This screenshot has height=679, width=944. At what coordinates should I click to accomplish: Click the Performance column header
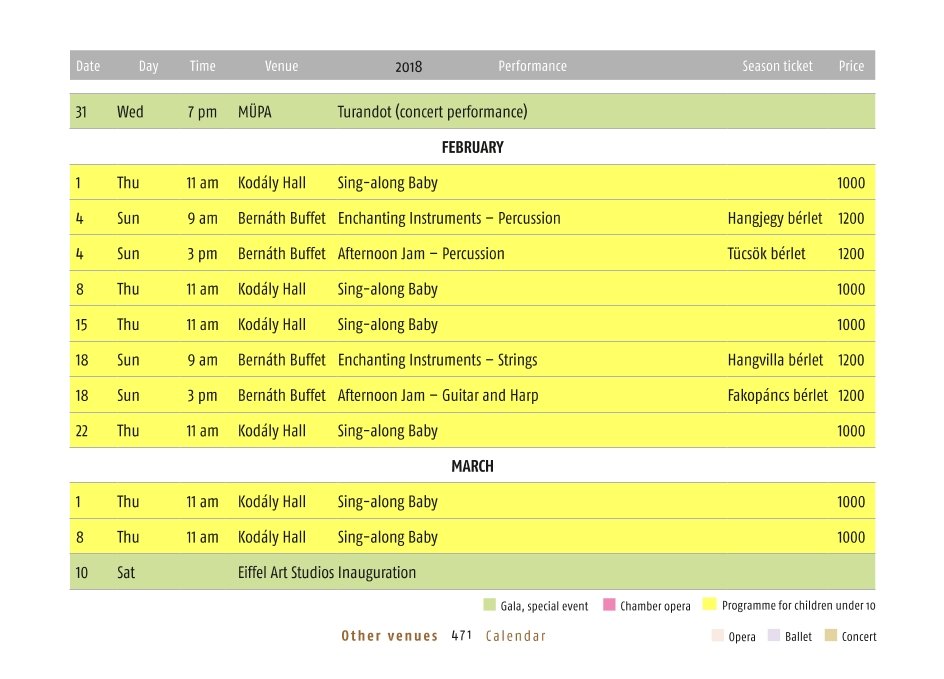point(532,66)
